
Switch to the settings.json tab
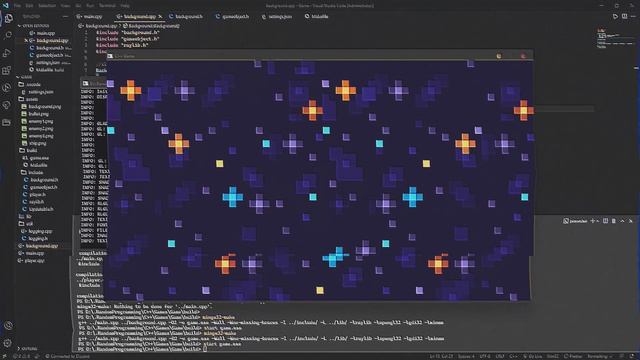point(277,16)
